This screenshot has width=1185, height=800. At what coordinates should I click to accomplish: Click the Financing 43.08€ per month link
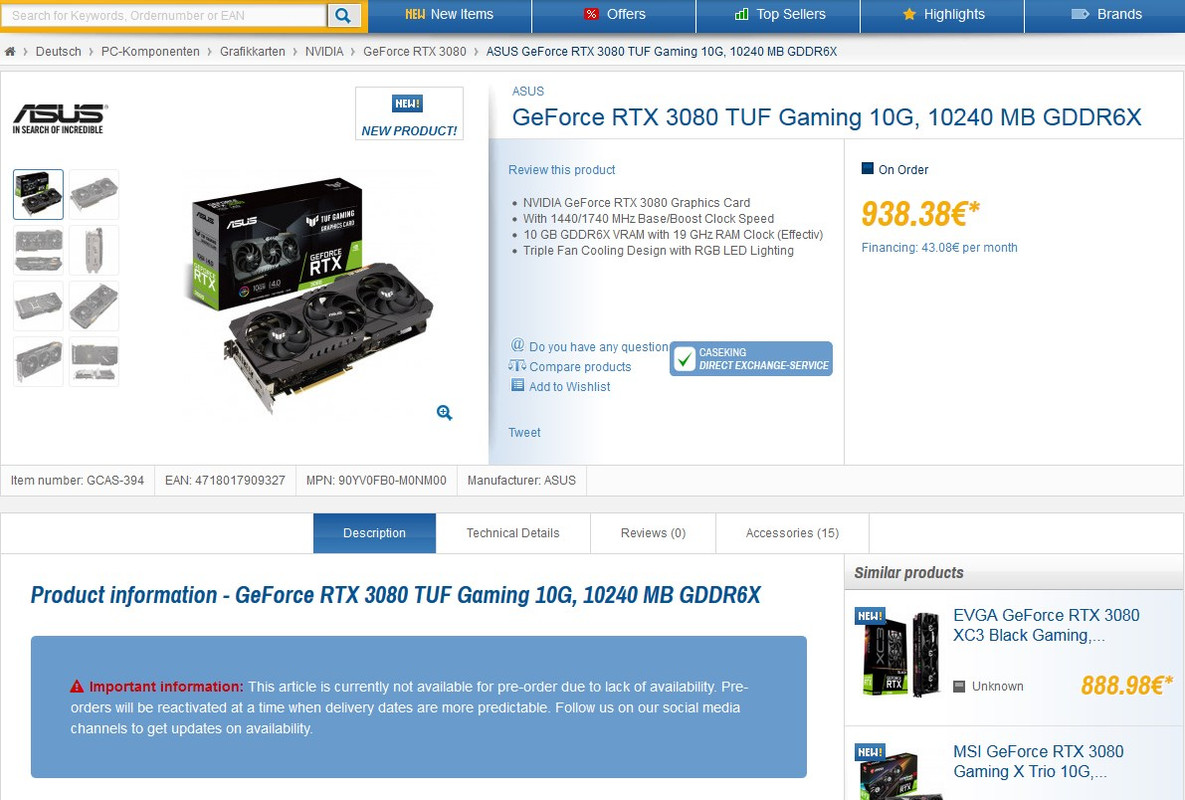(x=939, y=248)
